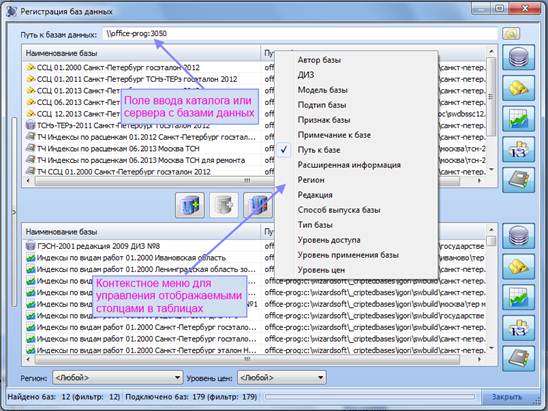This screenshot has width=548, height=411.
Task: Show the 'Тип базы' column
Action: pyautogui.click(x=356, y=225)
